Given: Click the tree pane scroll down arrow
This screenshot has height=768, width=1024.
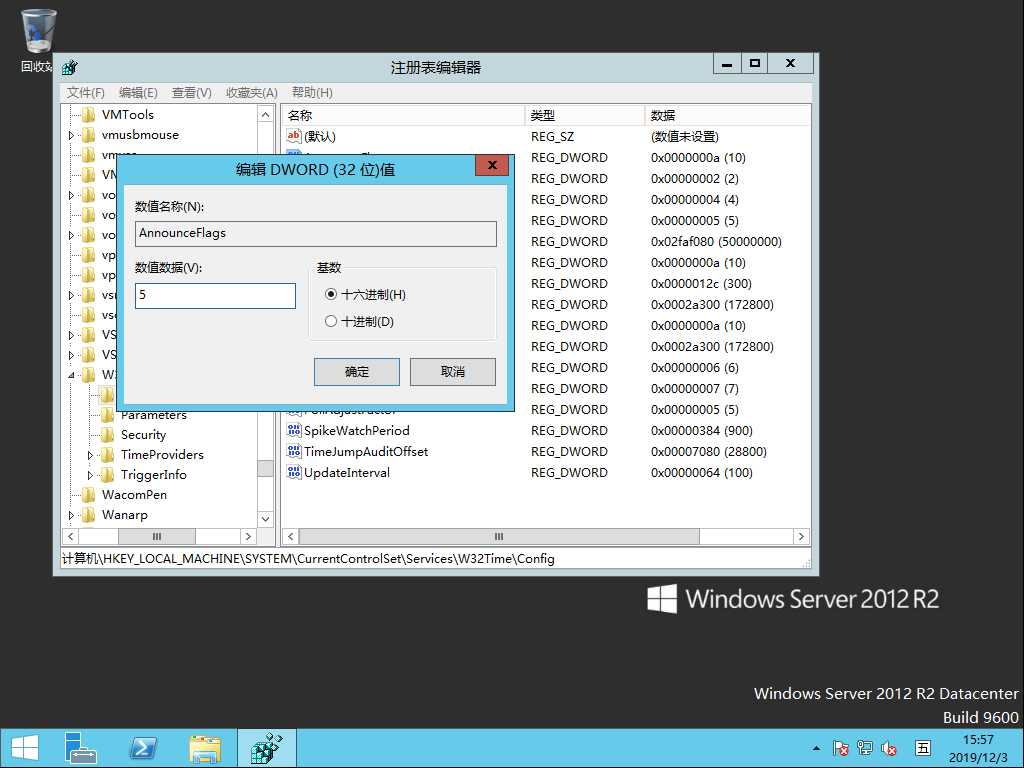Looking at the screenshot, I should 265,519.
